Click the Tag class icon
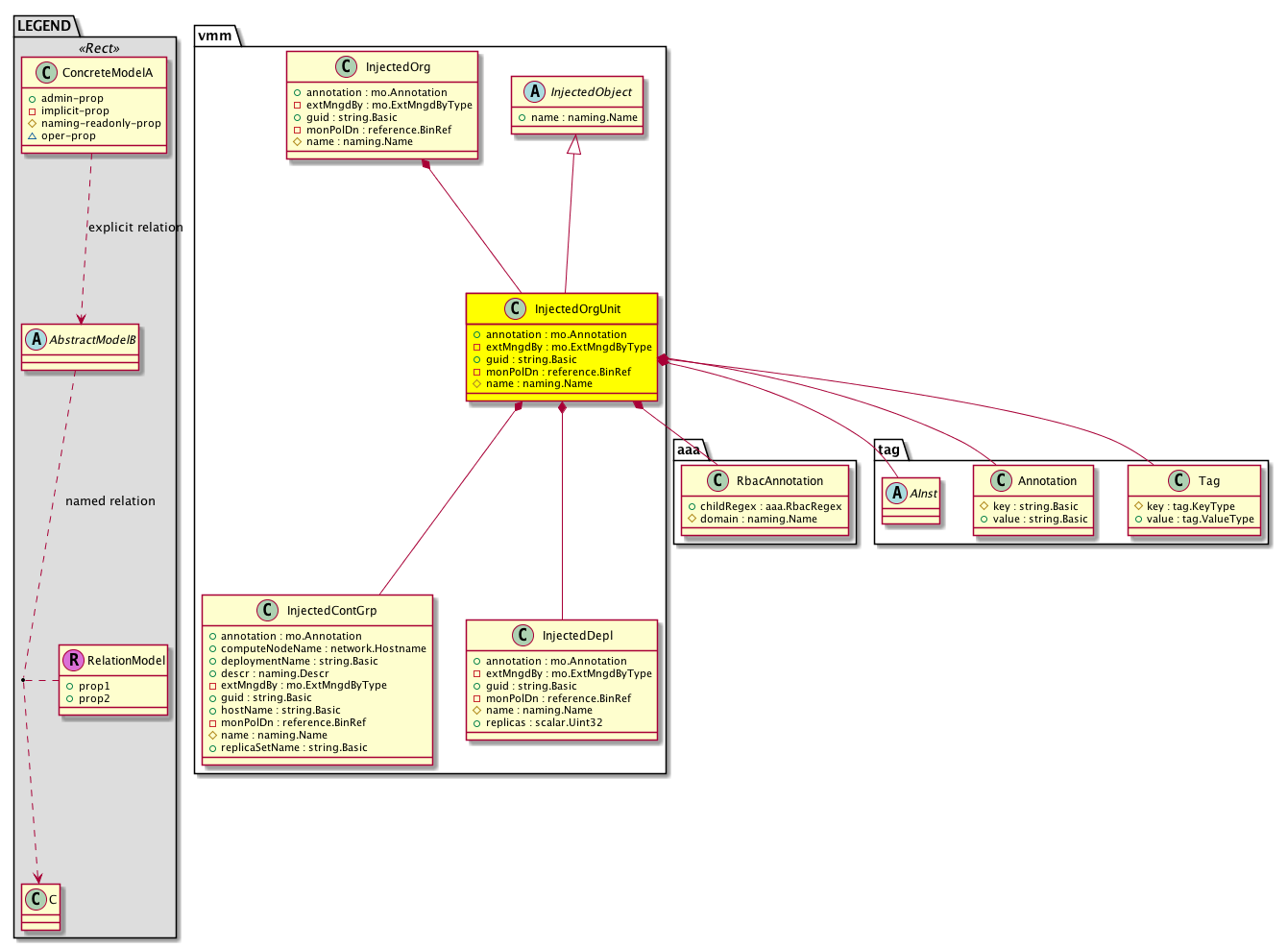 tap(1179, 481)
